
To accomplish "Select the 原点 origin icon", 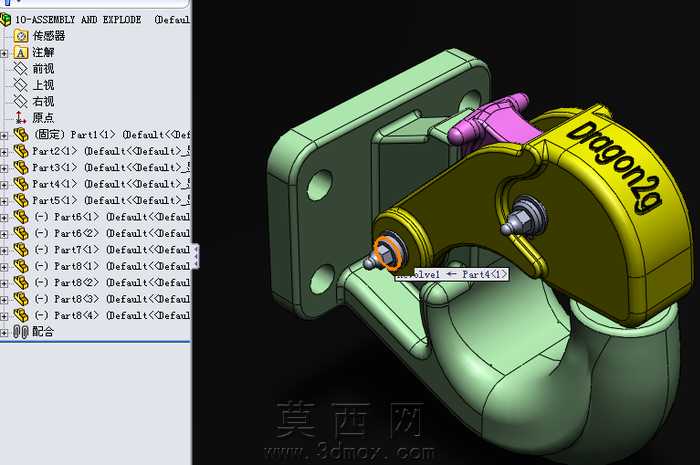I will pos(21,118).
